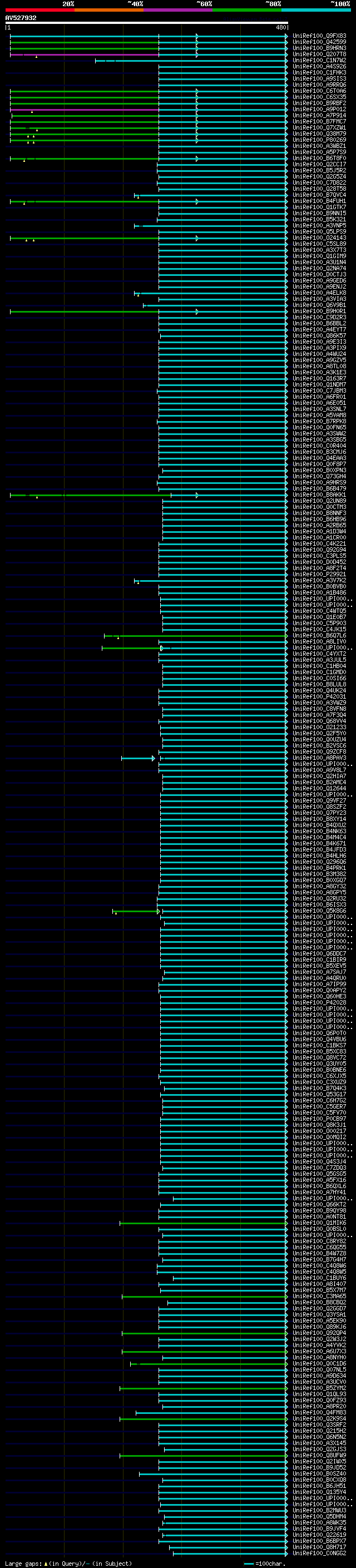Screen dimensions: 356x1568
Task: Open hit UniRef100_B9JD52
Action: click(x=319, y=1468)
